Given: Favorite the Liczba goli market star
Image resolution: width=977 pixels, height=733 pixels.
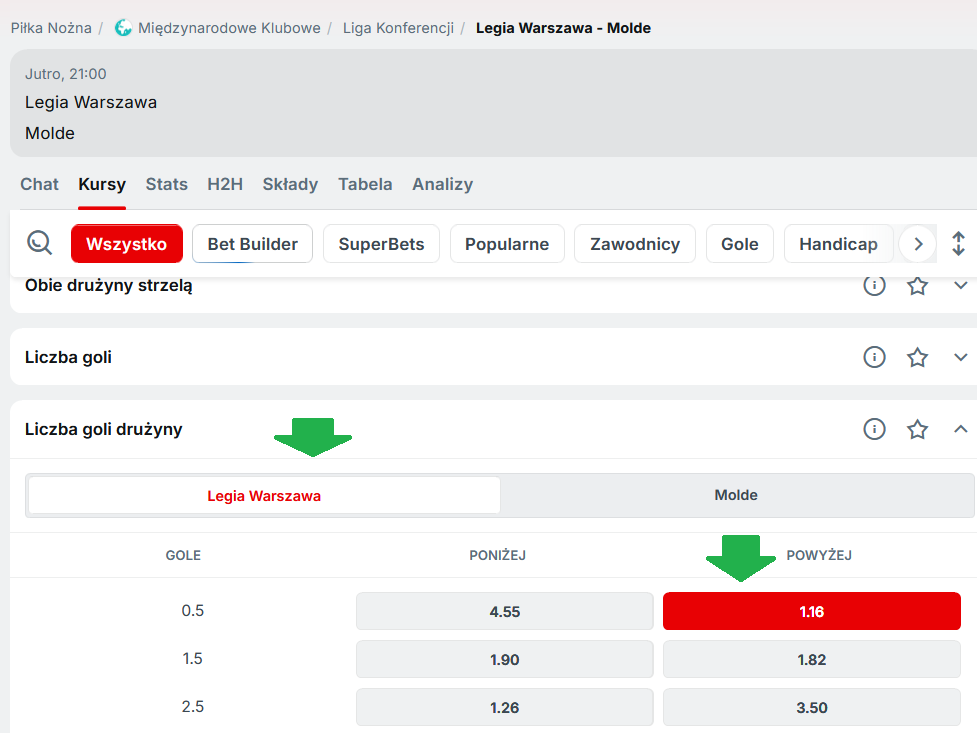Looking at the screenshot, I should pyautogui.click(x=917, y=357).
